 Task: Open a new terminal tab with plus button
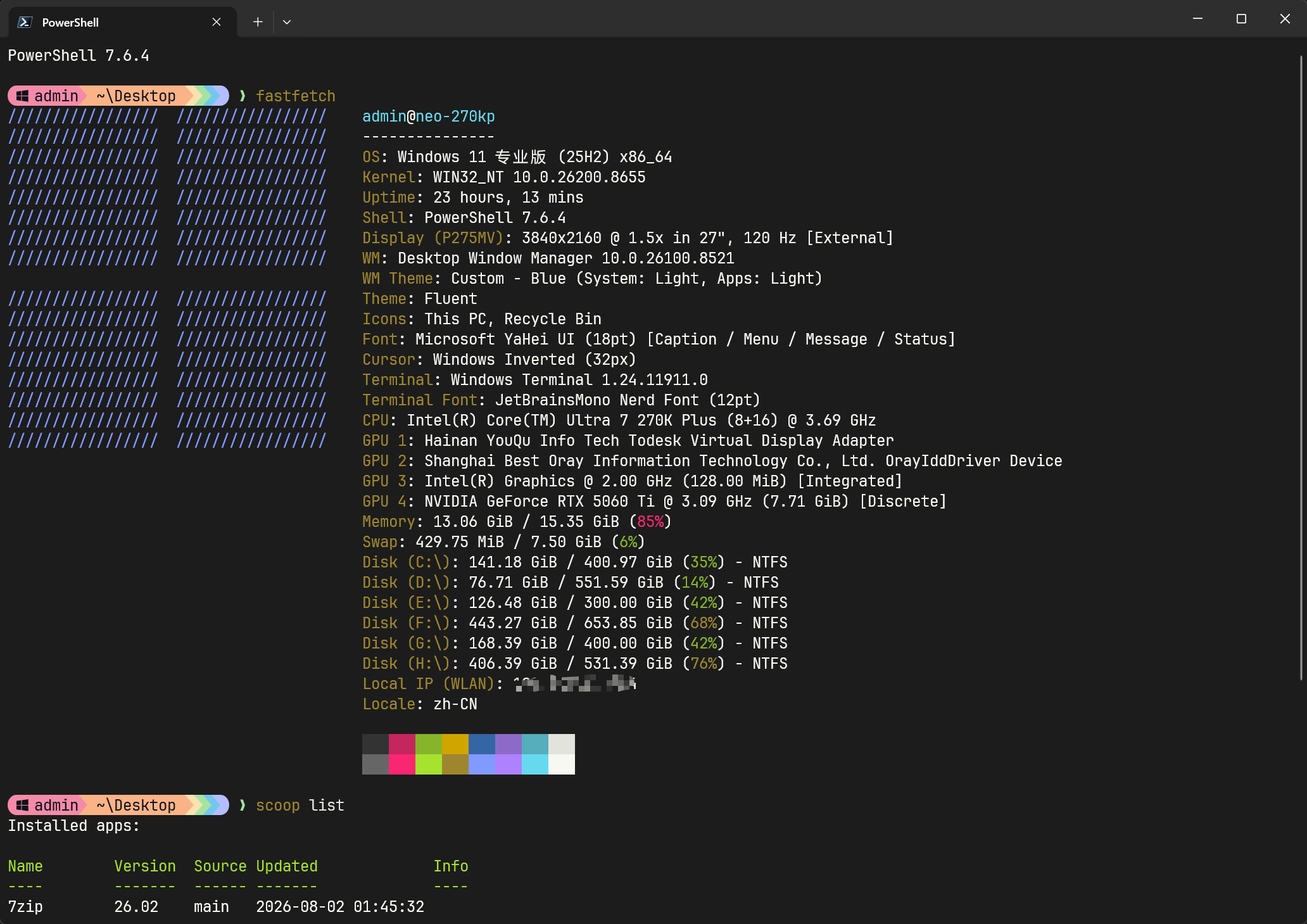(258, 22)
